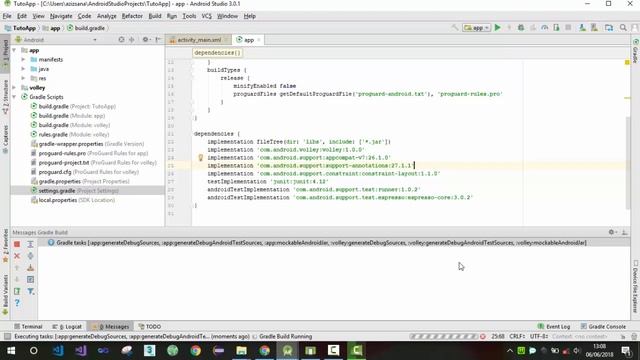
Task: Click the collapse all icon in Messages panel
Action: [30, 256]
